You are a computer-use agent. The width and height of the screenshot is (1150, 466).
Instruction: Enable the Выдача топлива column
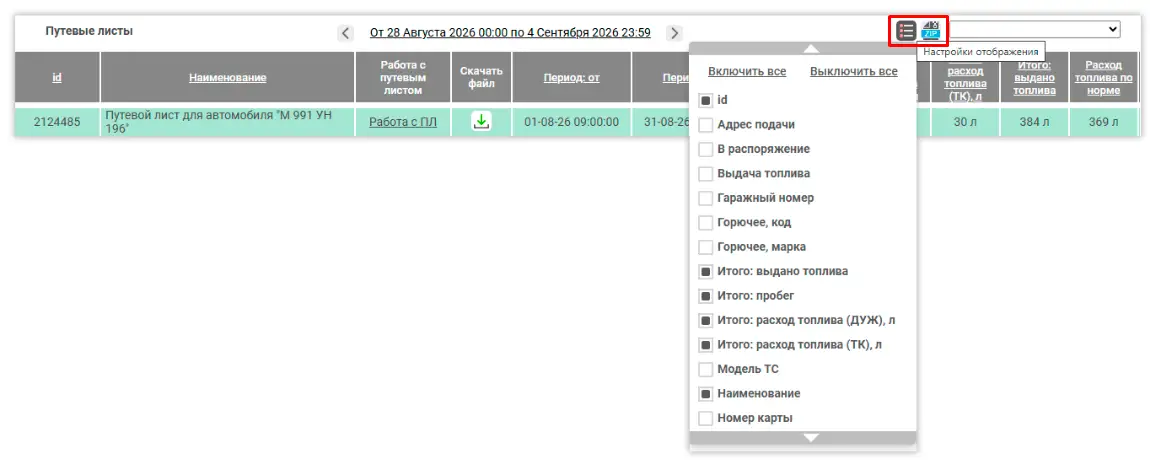coord(706,174)
